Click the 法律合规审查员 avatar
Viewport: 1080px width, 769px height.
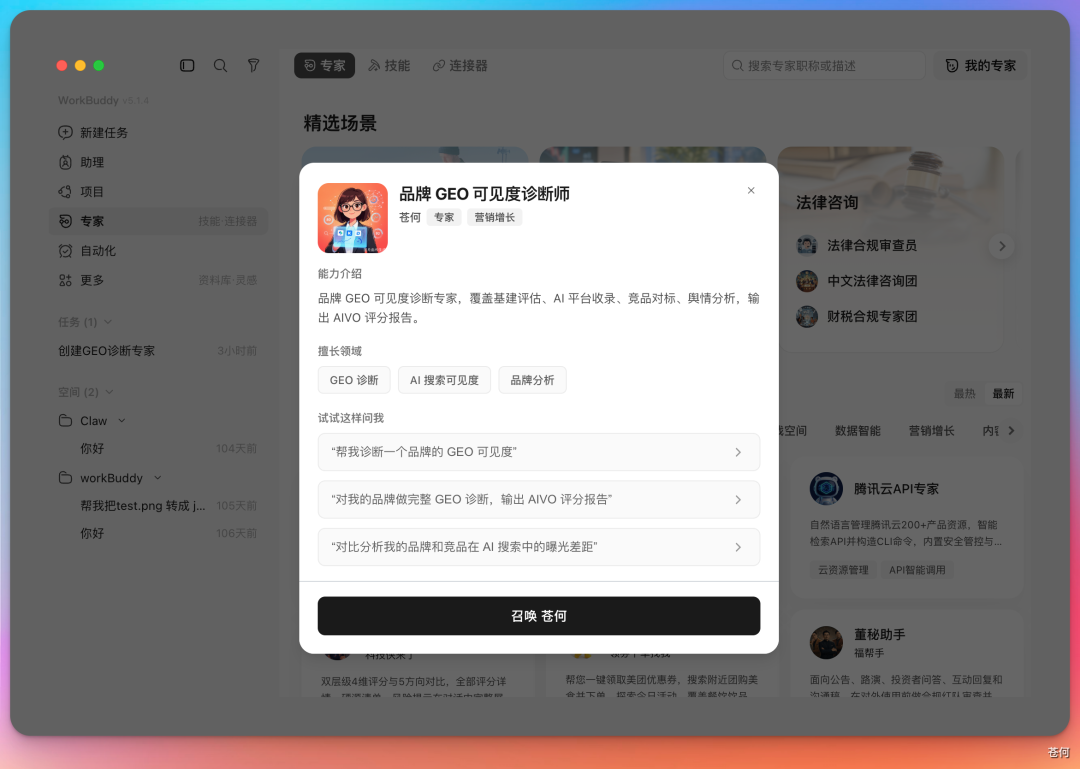(807, 245)
